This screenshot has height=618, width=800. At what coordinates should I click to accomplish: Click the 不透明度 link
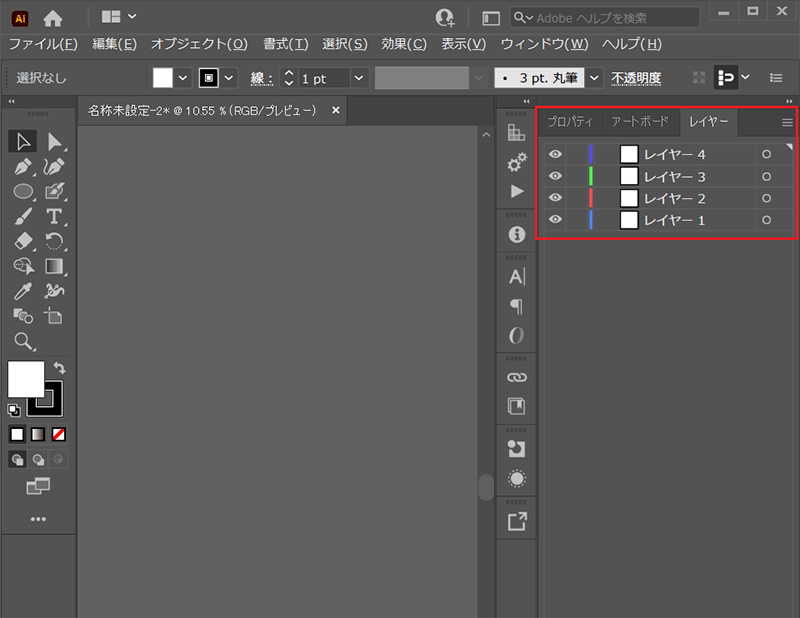point(636,78)
